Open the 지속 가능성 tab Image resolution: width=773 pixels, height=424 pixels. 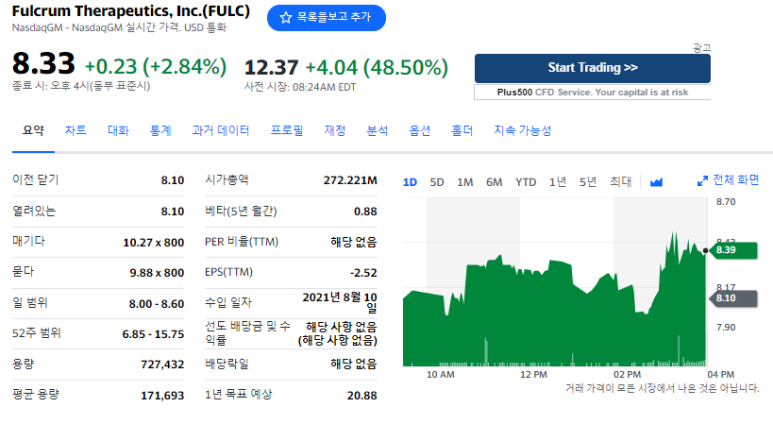[523, 130]
